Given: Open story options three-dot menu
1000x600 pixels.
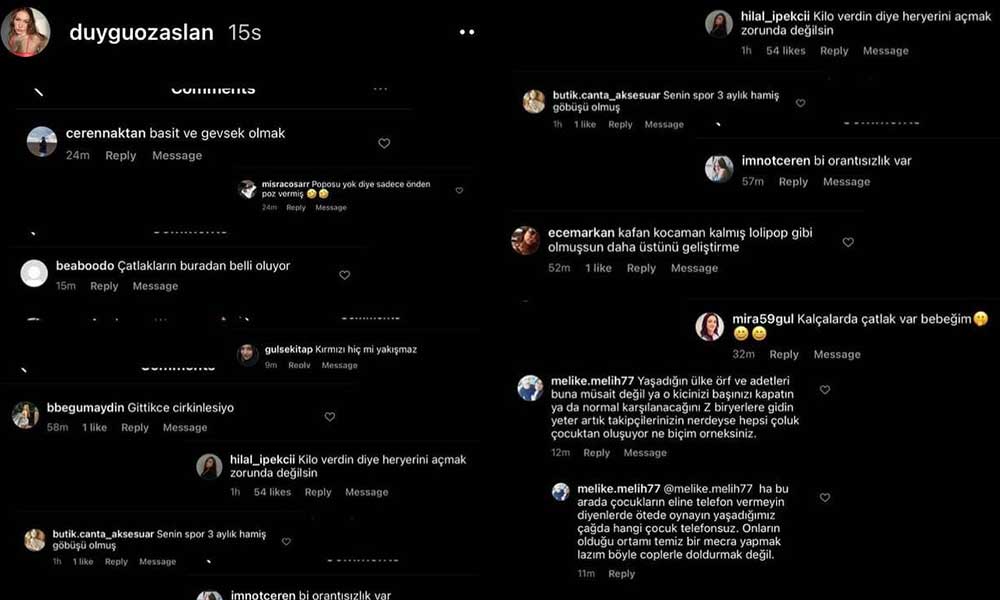Looking at the screenshot, I should (467, 32).
